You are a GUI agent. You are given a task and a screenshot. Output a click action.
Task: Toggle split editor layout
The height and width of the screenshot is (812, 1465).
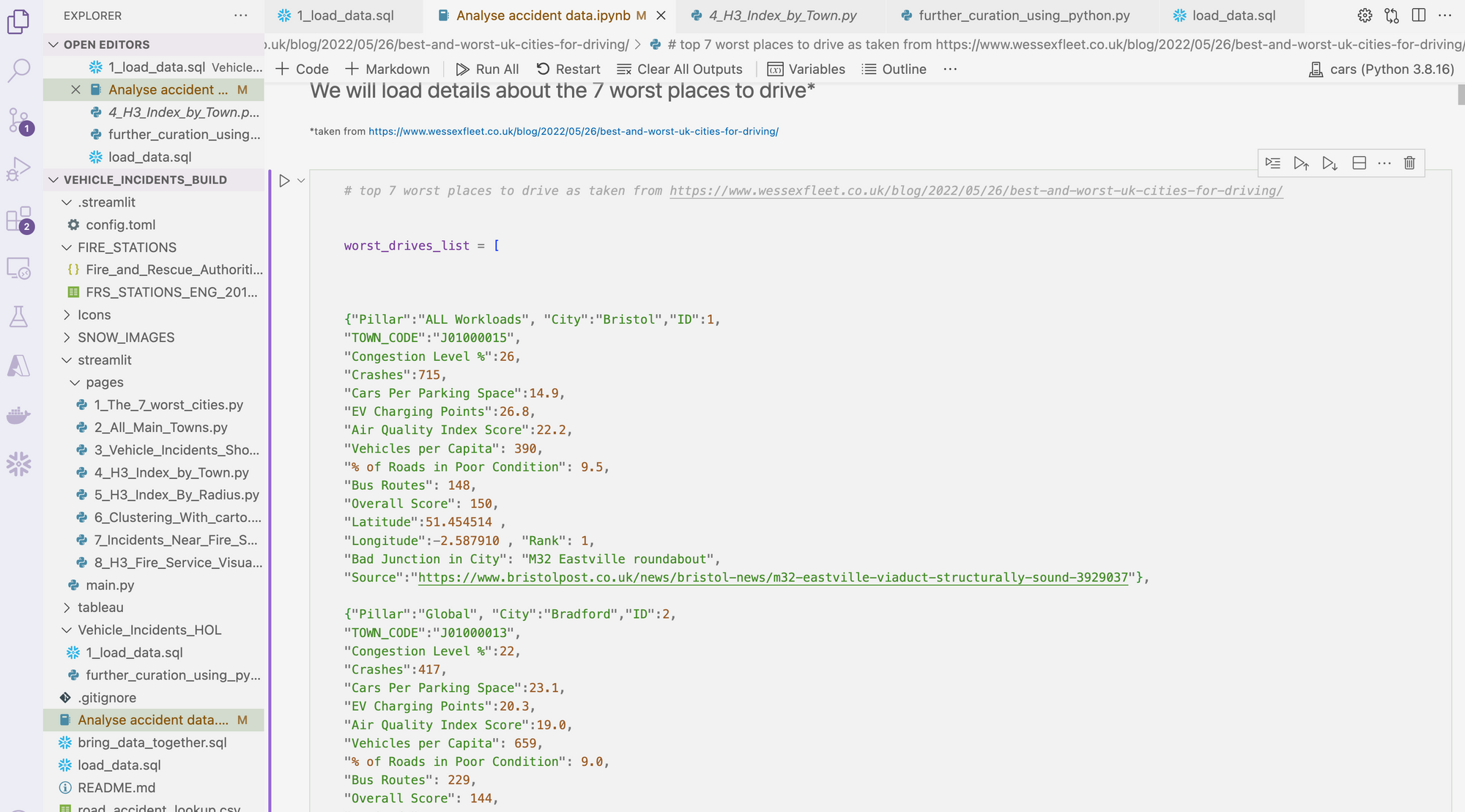coord(1418,15)
